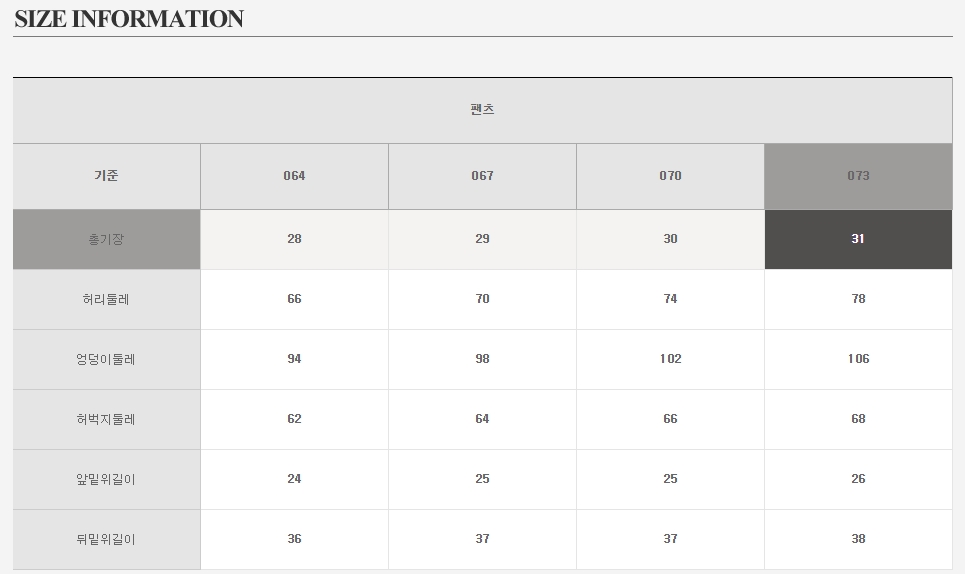Select the 앞밑위길이 row label

[x=106, y=479]
